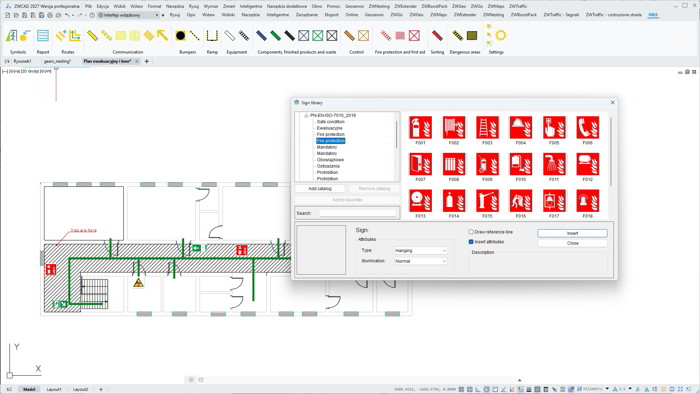Viewport: 700px width, 394px height.
Task: Click the black circle Bumpers icon
Action: (x=180, y=35)
